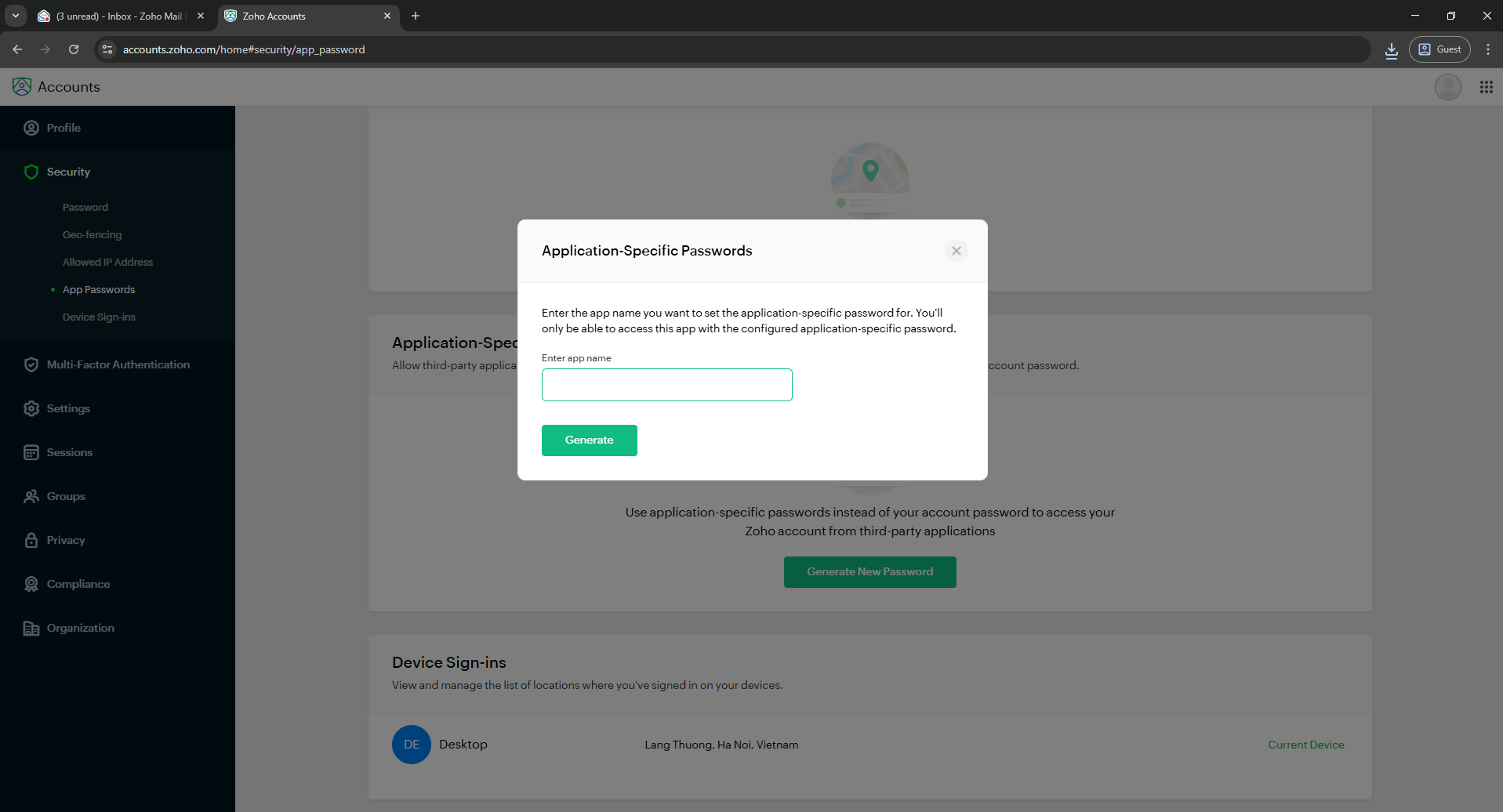
Task: Click the user avatar in header
Action: pos(1447,87)
